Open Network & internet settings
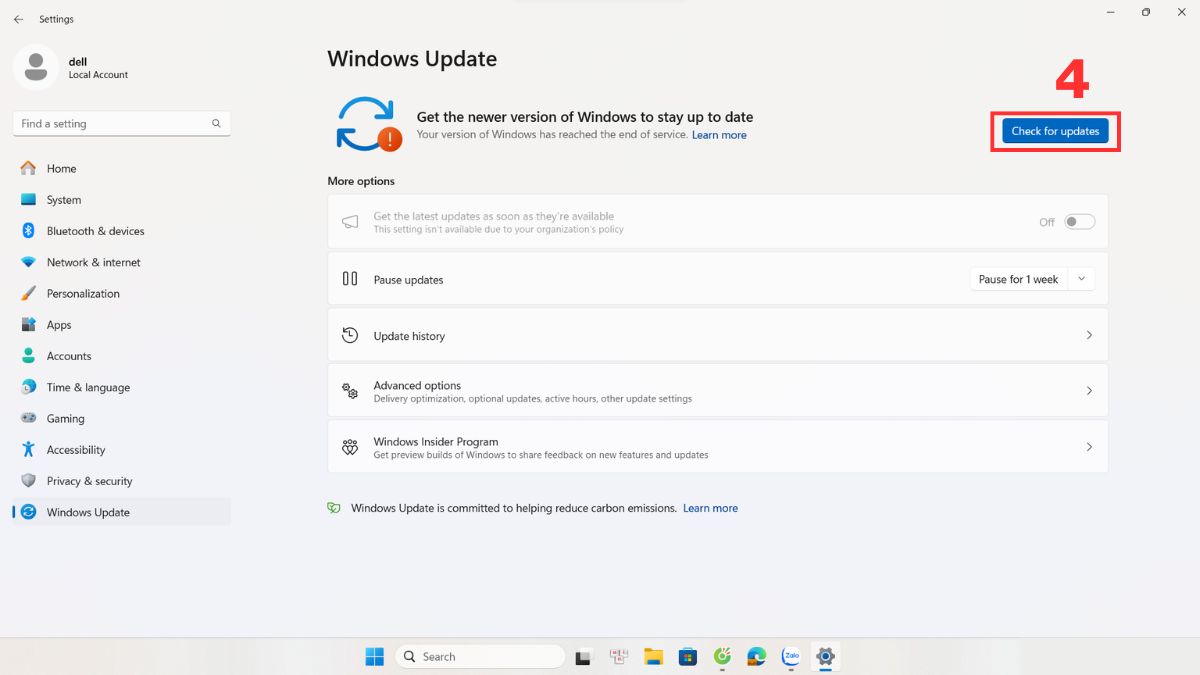The image size is (1200, 675). (x=94, y=262)
